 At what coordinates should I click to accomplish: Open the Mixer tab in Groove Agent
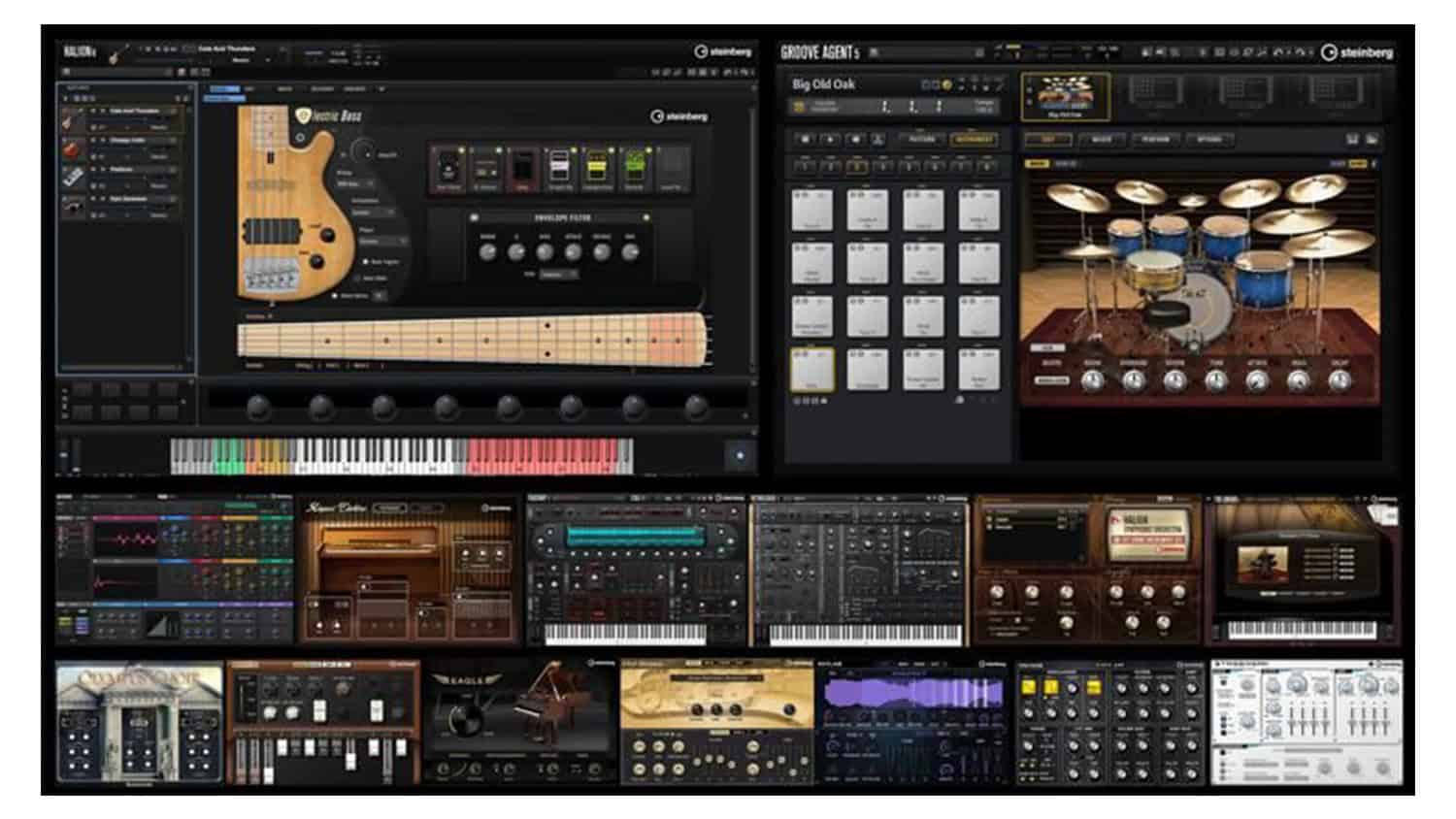1102,140
